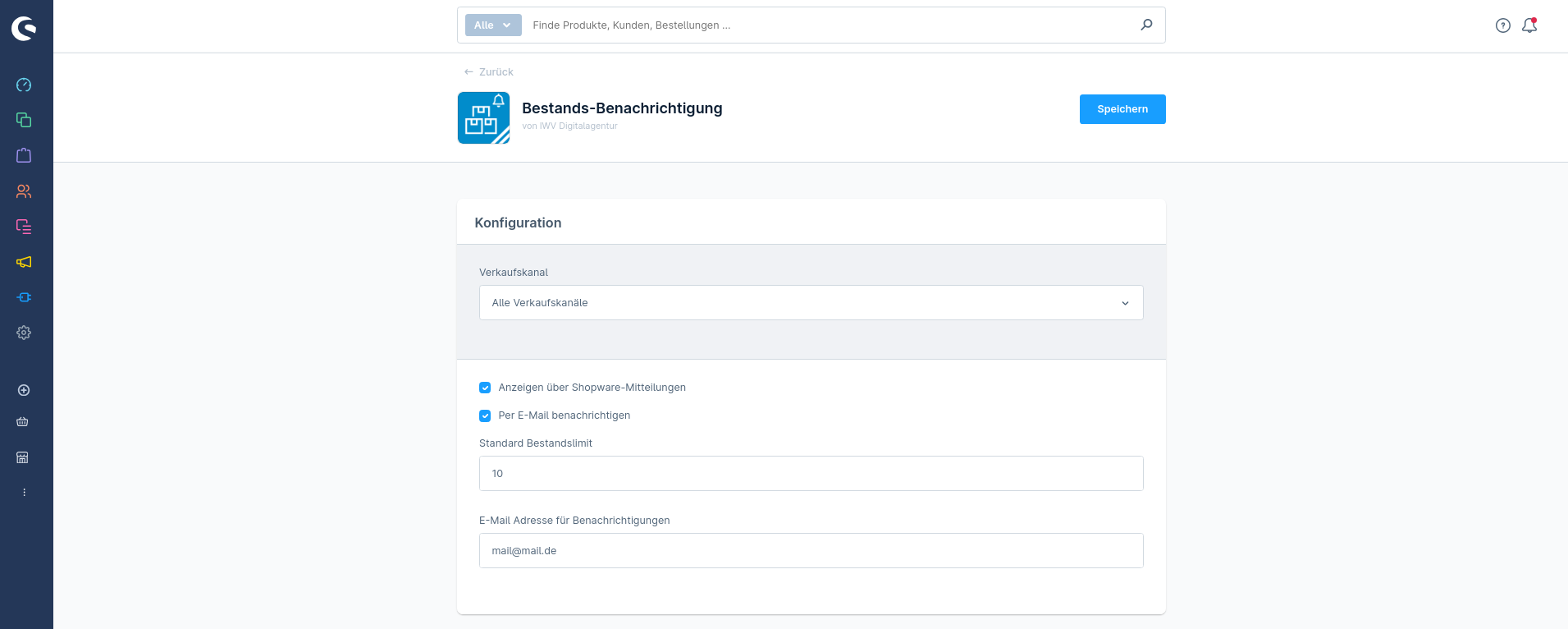The image size is (1568, 629).
Task: Open the Shopware logo home
Action: point(24,29)
